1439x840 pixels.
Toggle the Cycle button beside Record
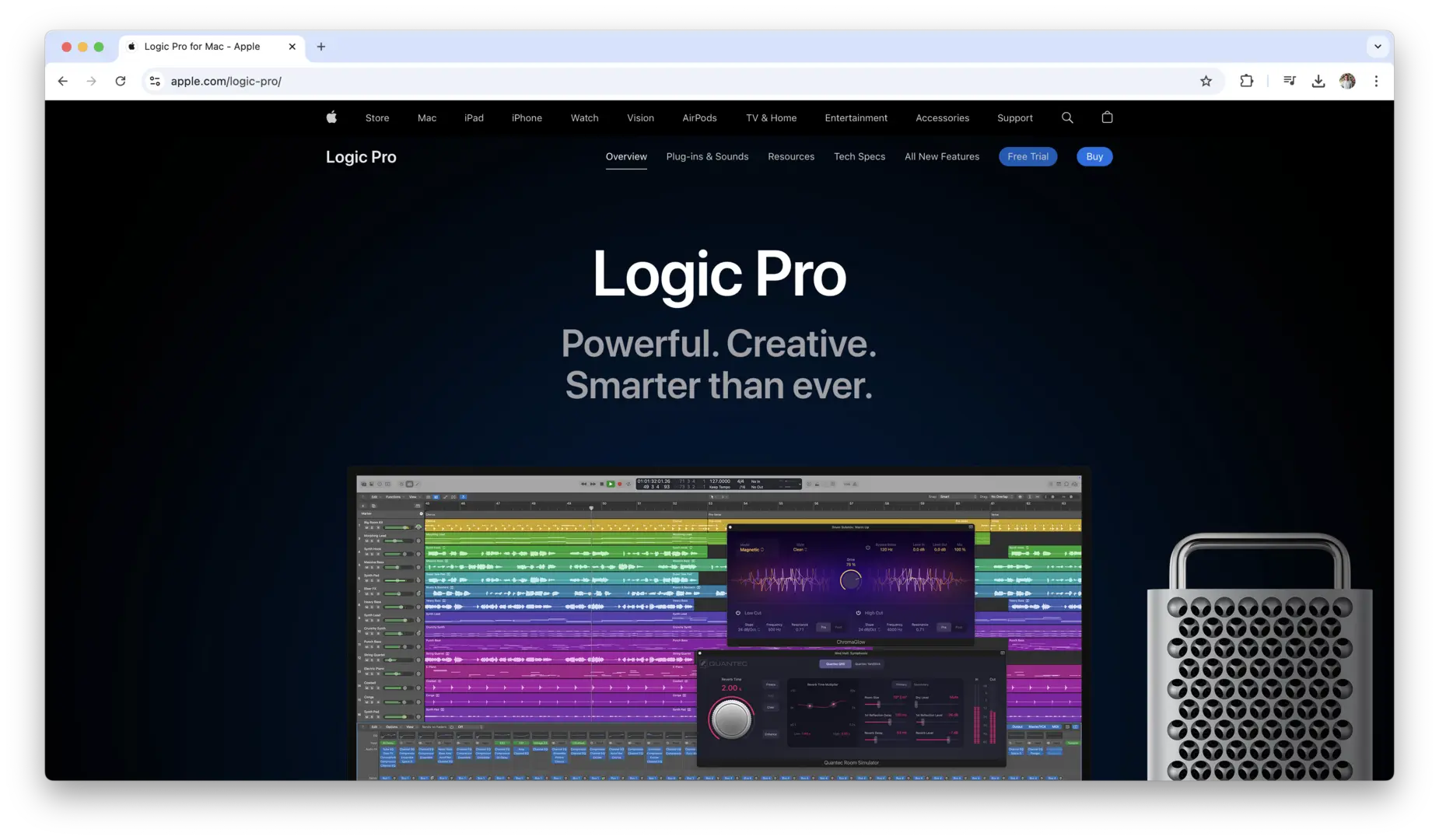(x=628, y=484)
